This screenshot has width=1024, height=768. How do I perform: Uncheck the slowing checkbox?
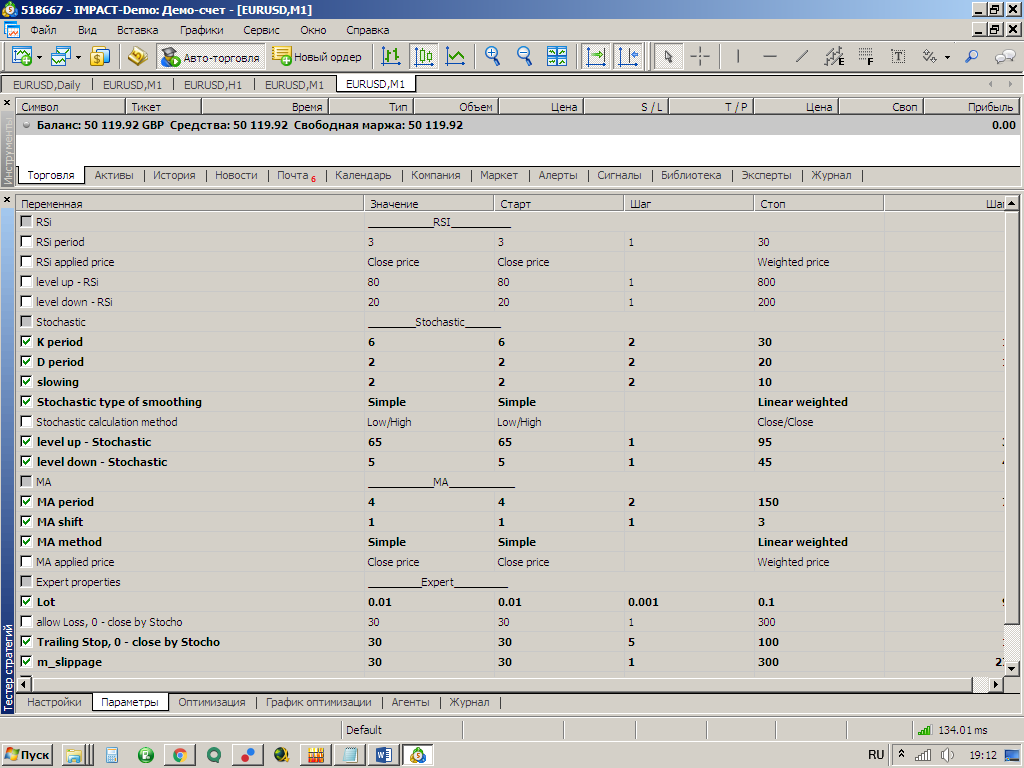(26, 381)
